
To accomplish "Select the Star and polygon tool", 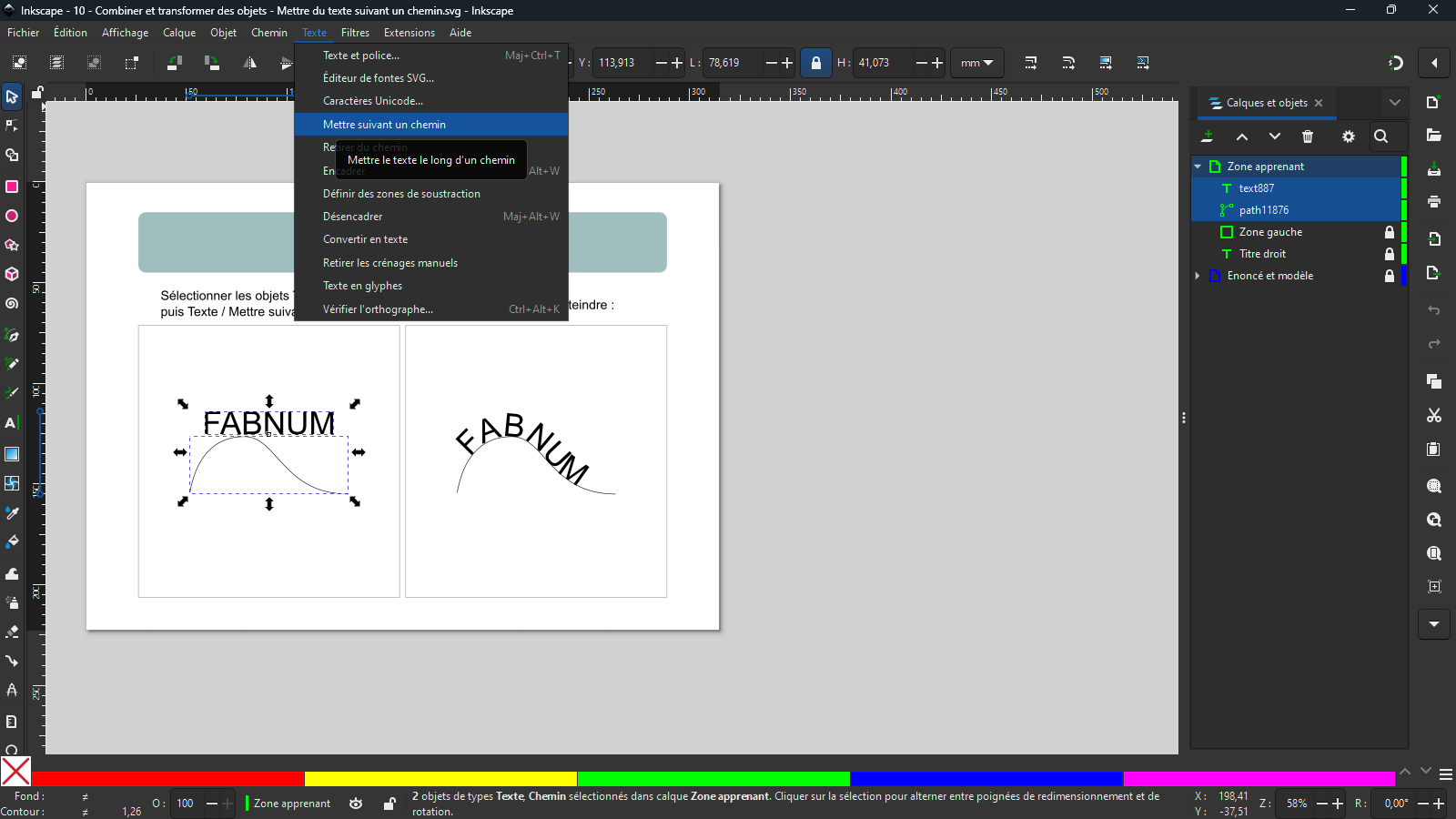I will pos(12,245).
